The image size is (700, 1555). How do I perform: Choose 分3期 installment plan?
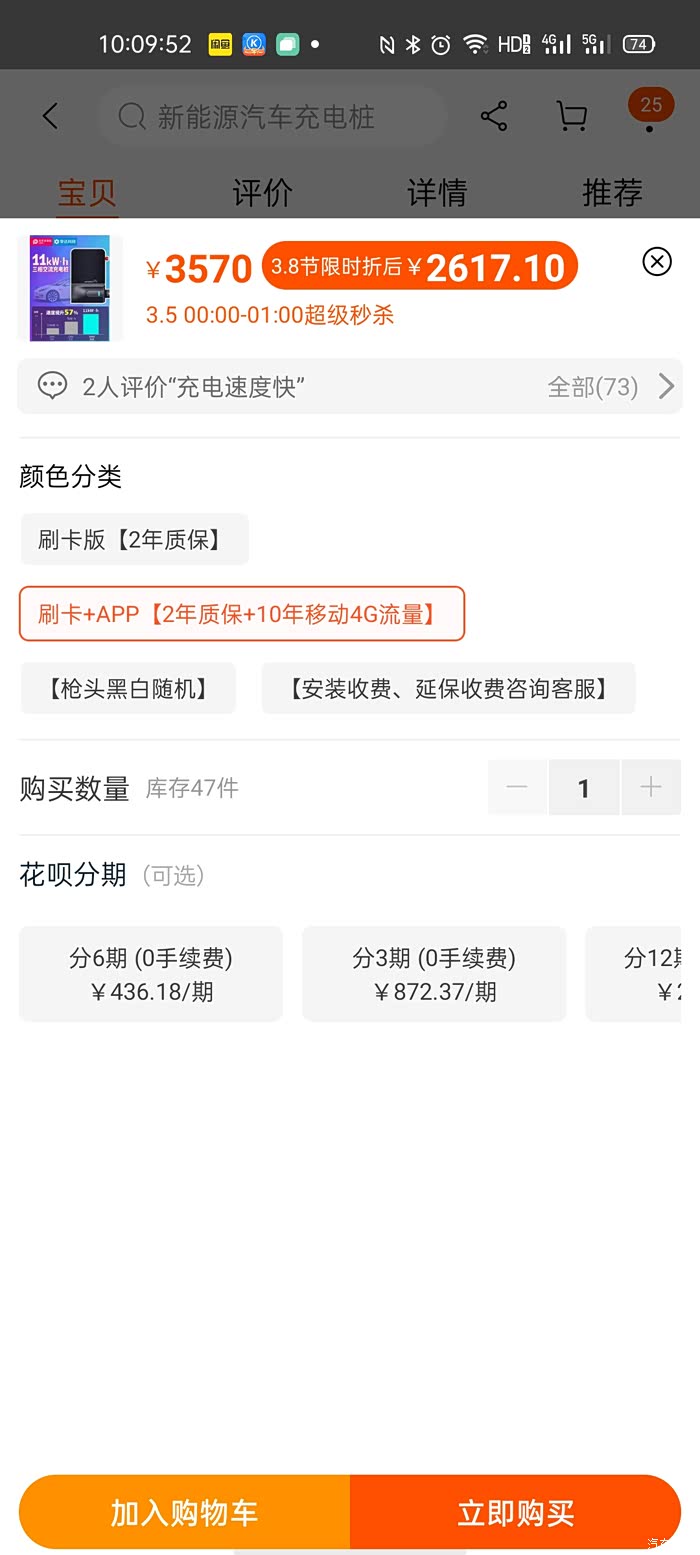point(434,974)
